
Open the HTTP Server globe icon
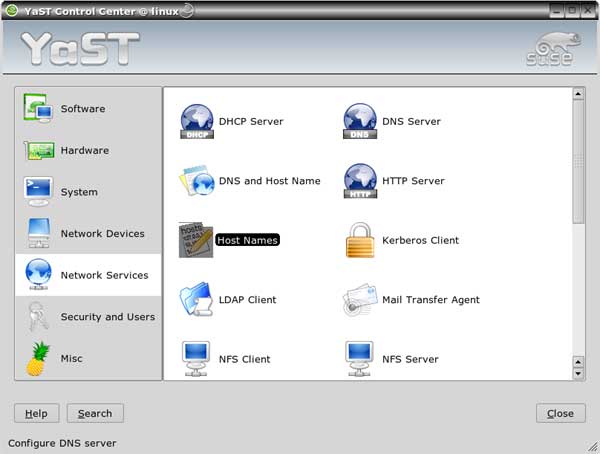360,181
